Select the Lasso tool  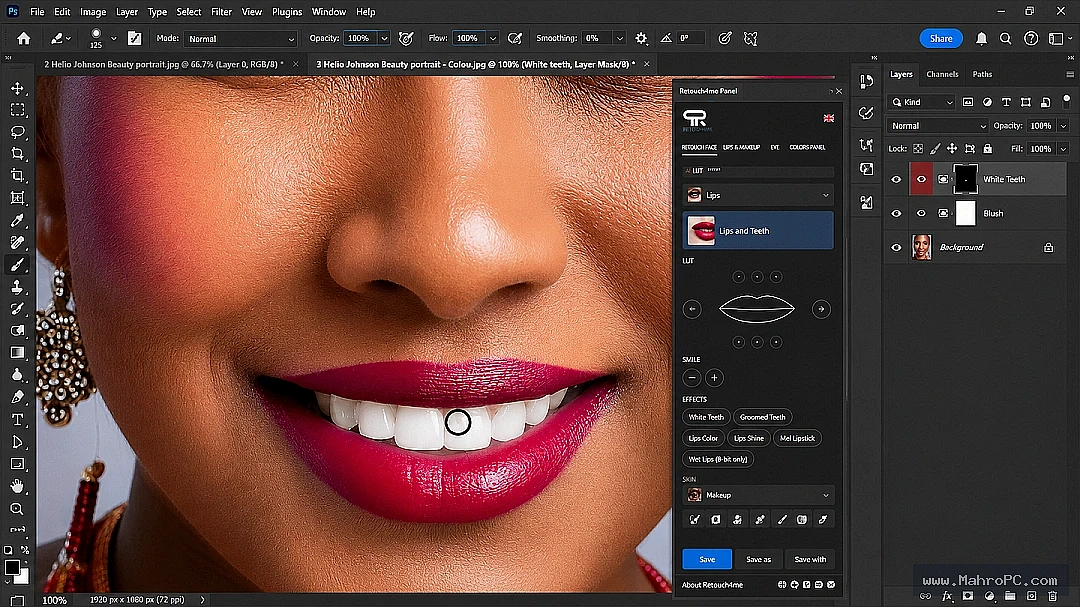[17, 132]
